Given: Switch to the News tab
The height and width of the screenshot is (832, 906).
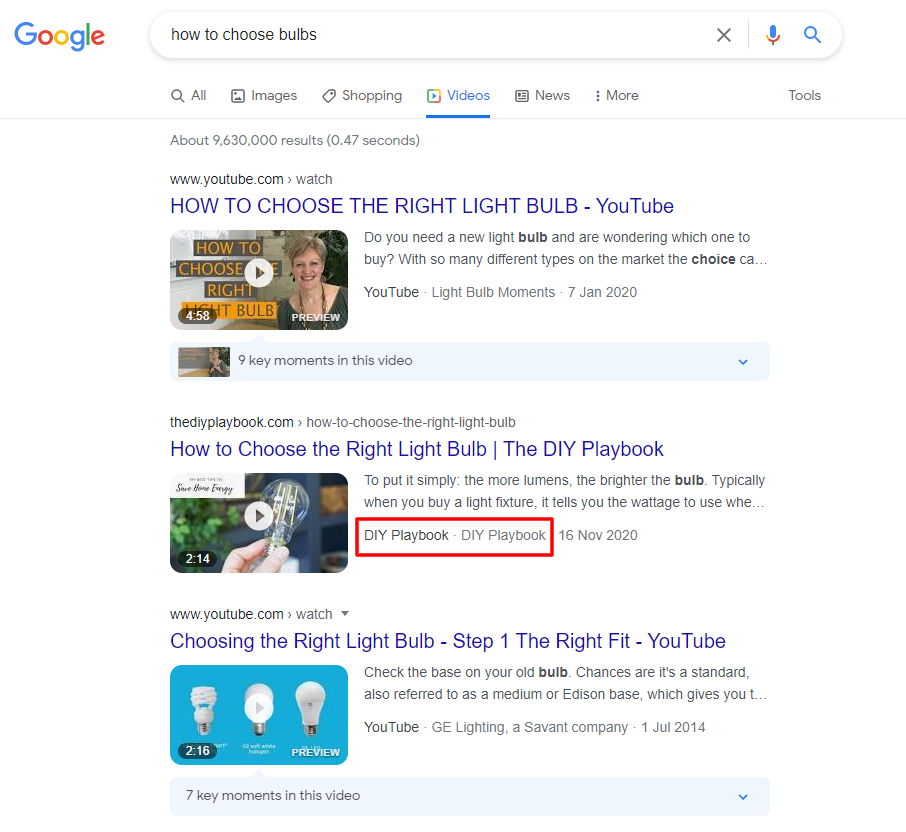Looking at the screenshot, I should pos(542,95).
